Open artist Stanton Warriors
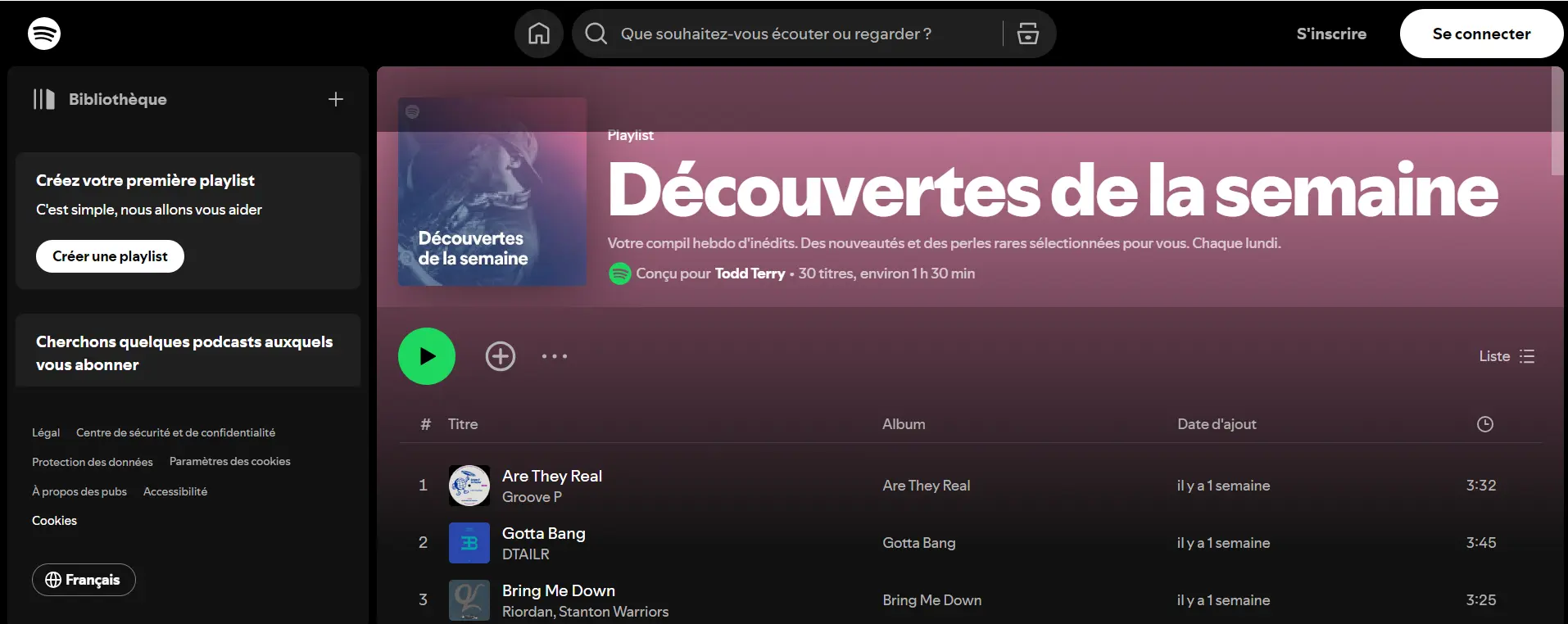The width and height of the screenshot is (1568, 624). pyautogui.click(x=614, y=612)
